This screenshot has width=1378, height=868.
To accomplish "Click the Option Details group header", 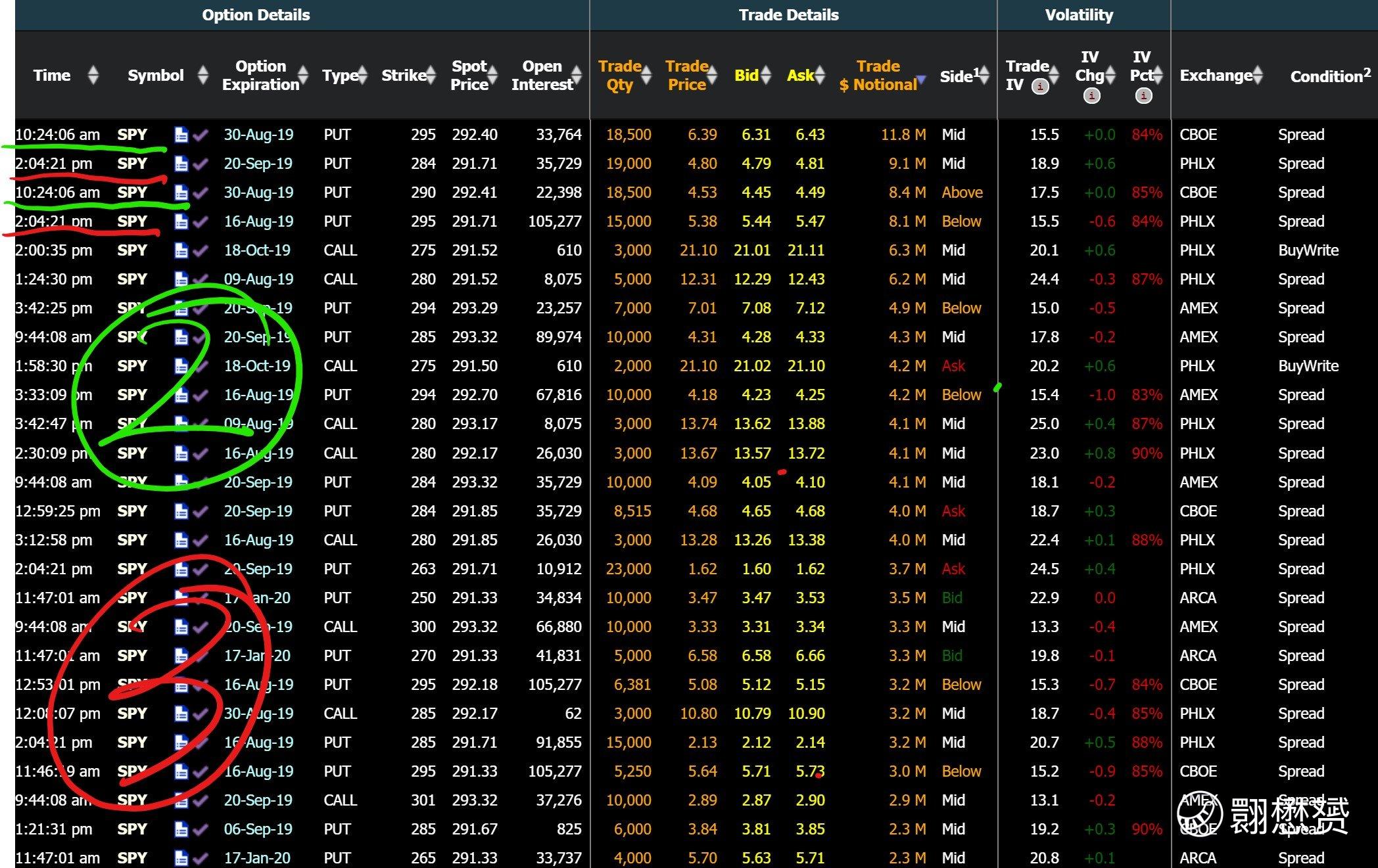I will pos(256,15).
